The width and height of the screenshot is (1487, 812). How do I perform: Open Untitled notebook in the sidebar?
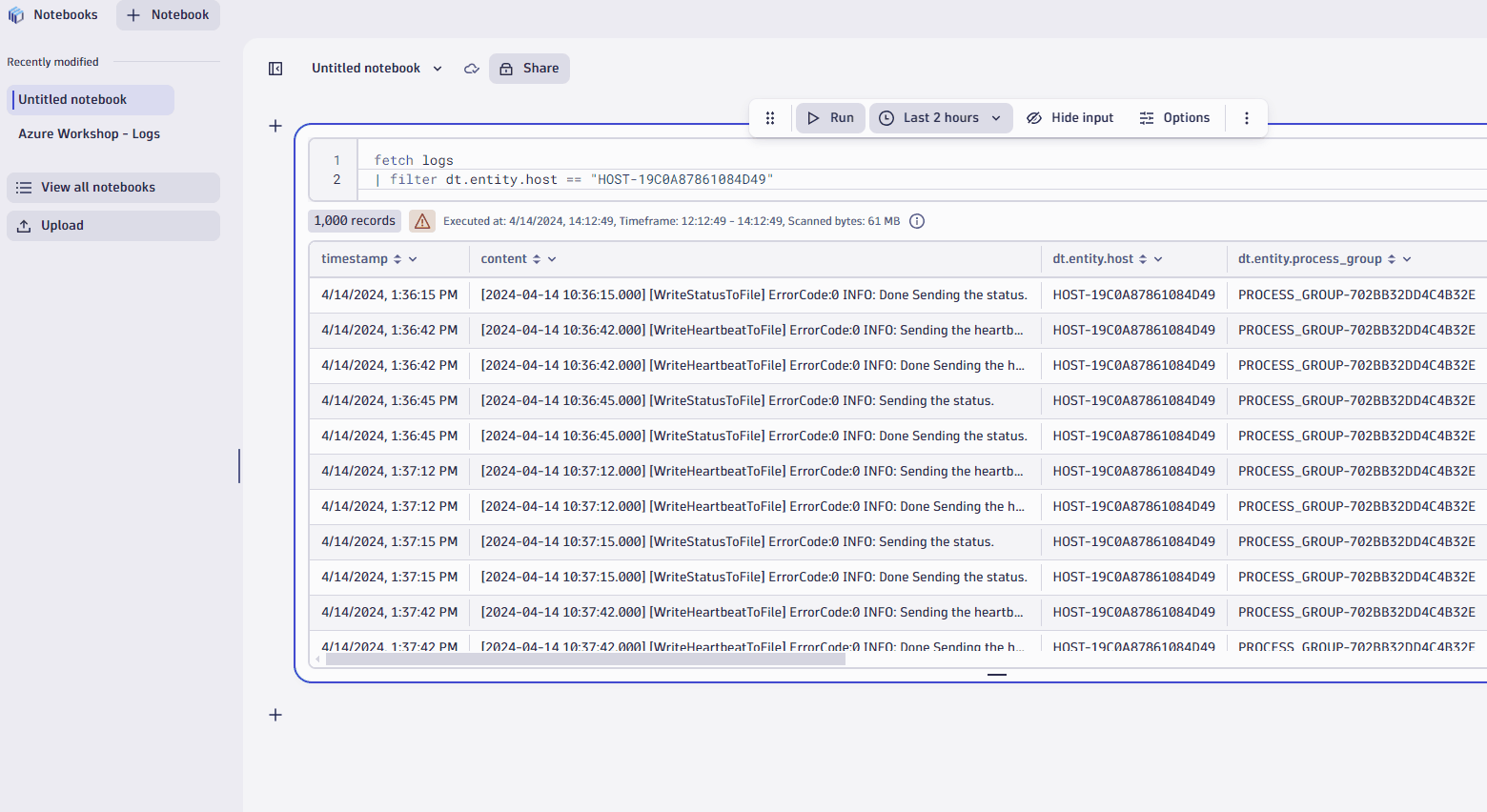[x=72, y=100]
